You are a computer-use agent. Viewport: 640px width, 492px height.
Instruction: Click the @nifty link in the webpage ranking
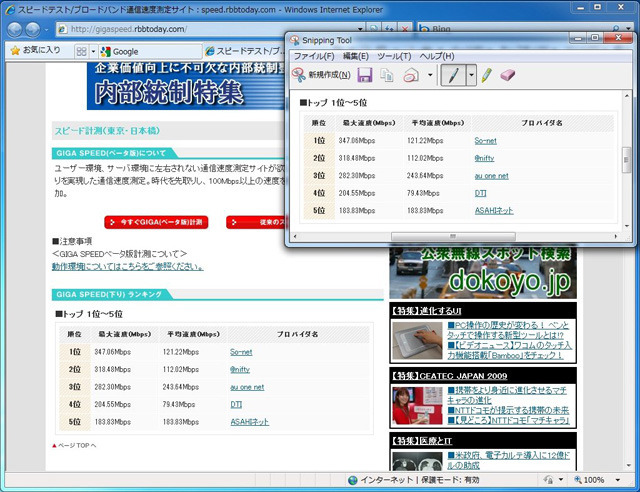[x=240, y=370]
